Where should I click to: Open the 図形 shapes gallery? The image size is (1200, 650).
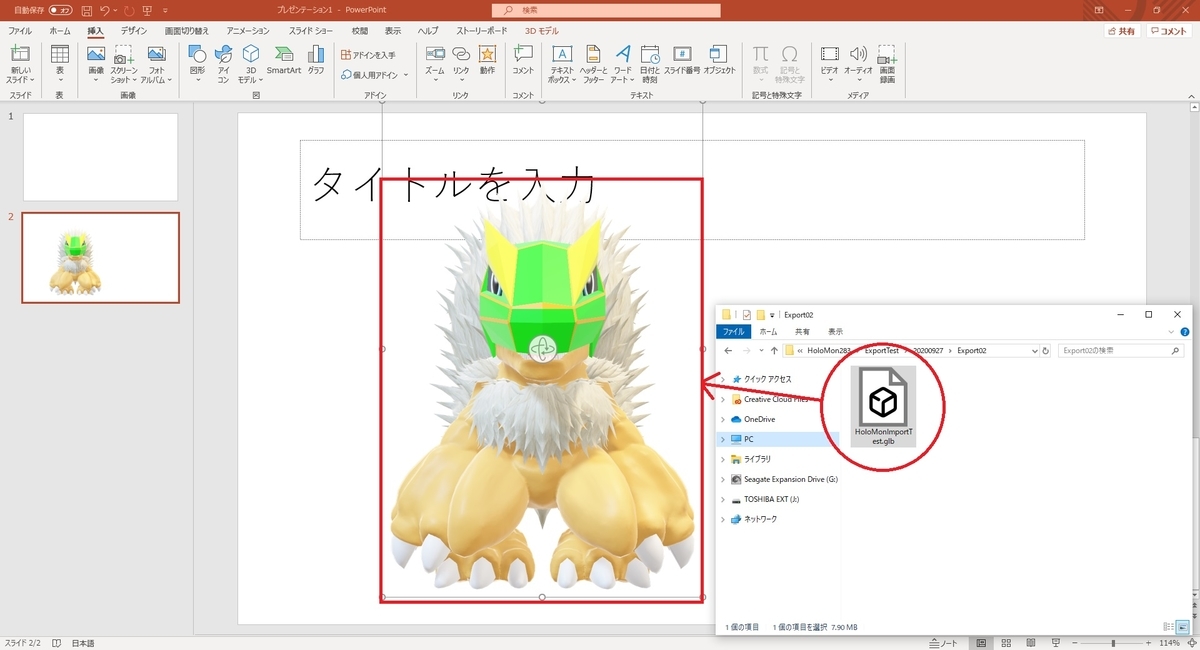point(197,64)
